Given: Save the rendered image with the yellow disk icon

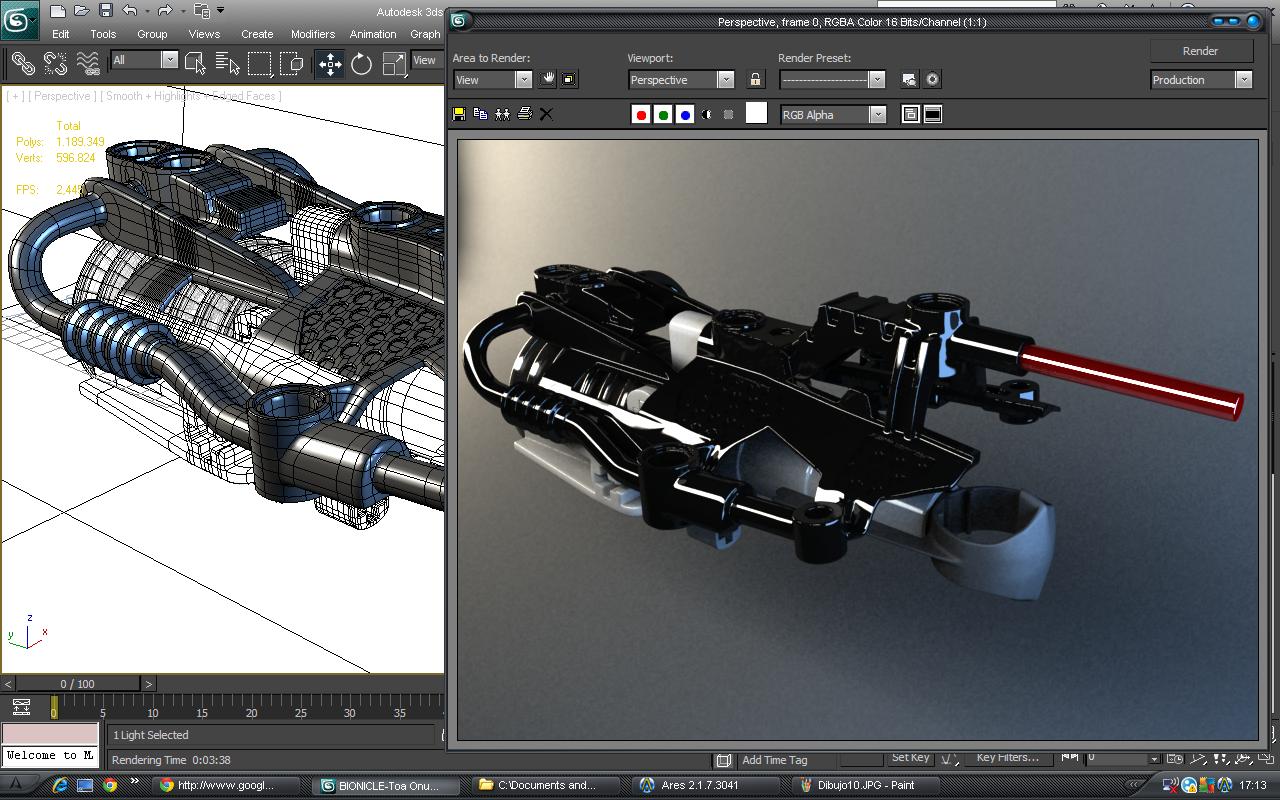Looking at the screenshot, I should click(x=459, y=114).
